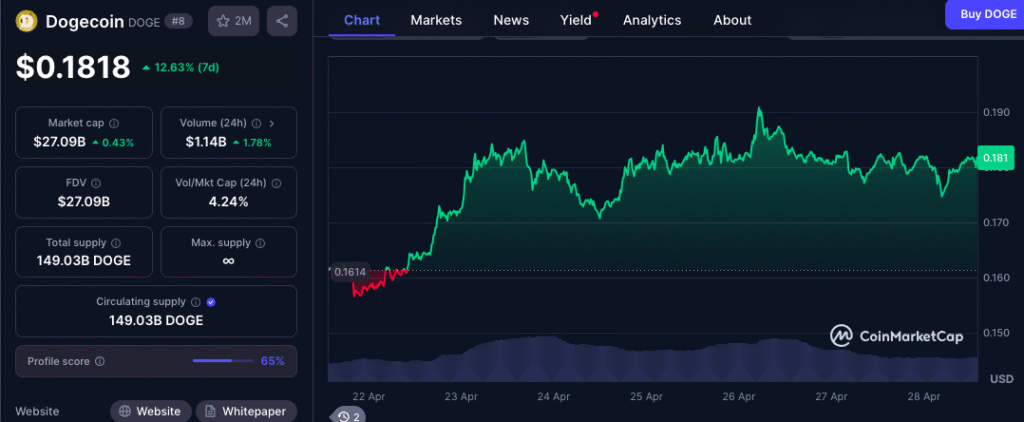Click the $0.1818 price value
1024x422 pixels.
click(x=73, y=67)
